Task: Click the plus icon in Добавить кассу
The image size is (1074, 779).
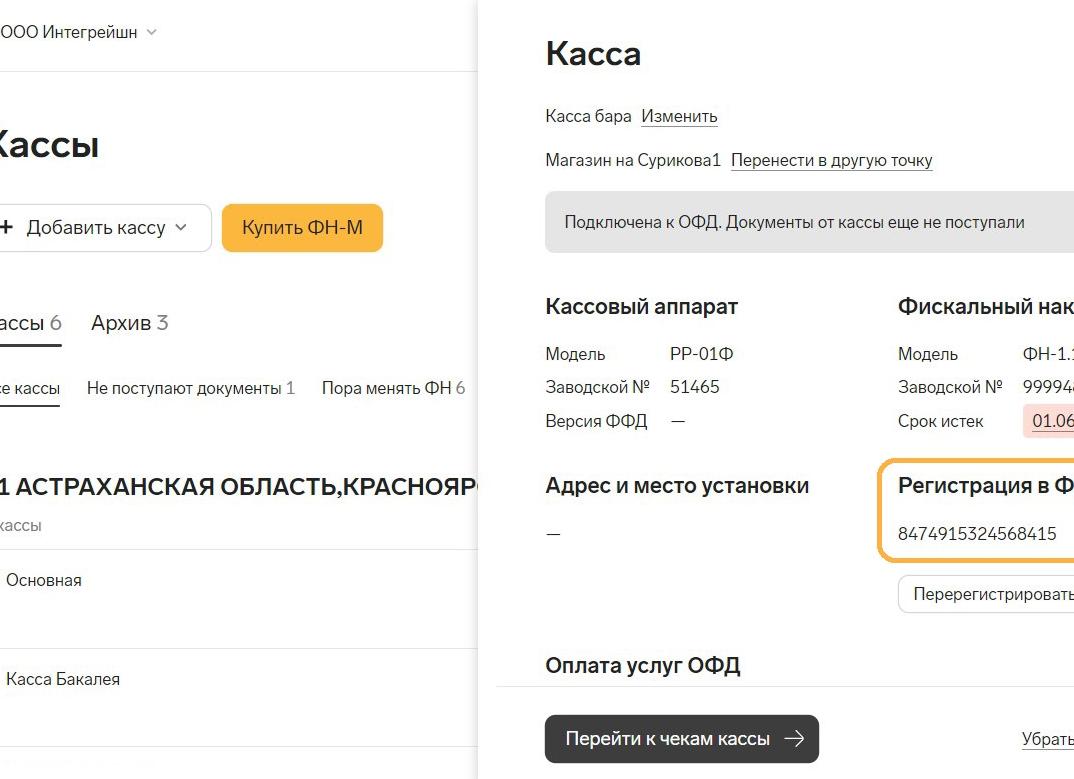Action: point(7,227)
